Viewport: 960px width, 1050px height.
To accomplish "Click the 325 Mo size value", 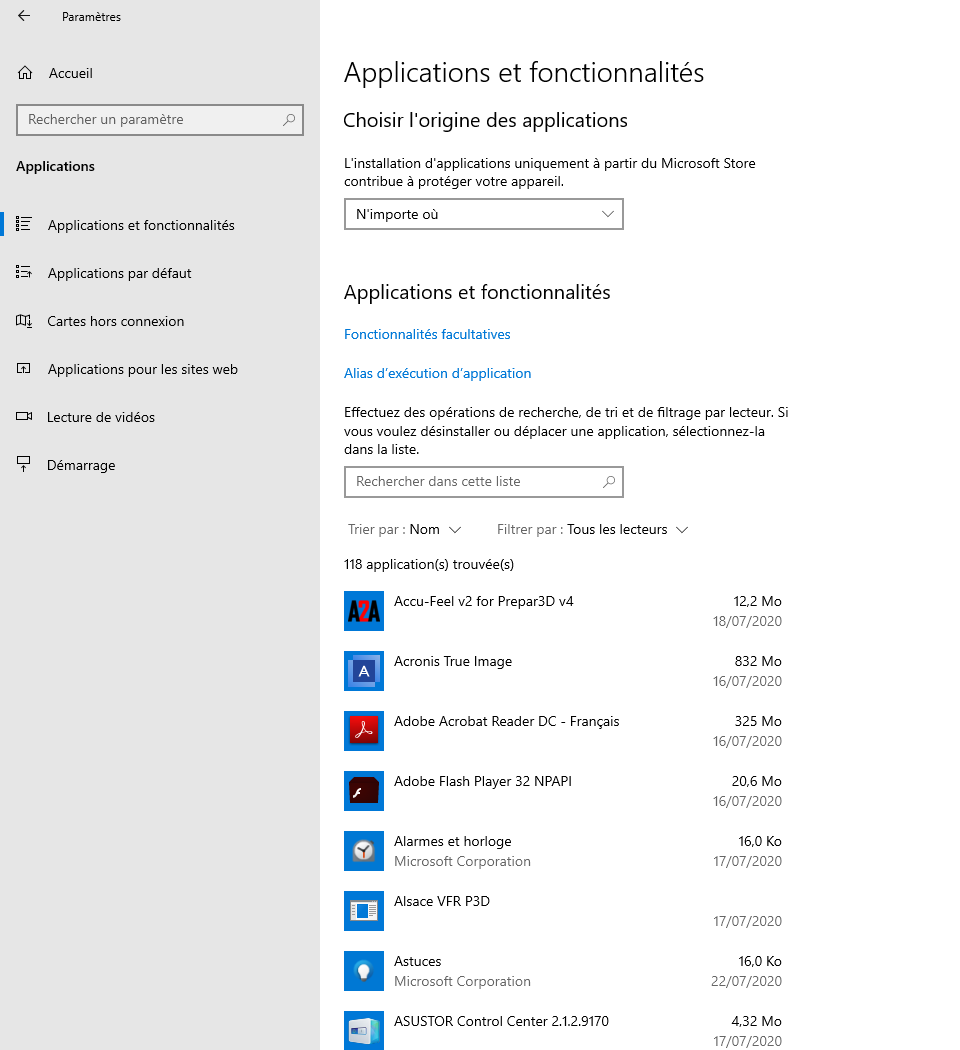I will coord(758,721).
